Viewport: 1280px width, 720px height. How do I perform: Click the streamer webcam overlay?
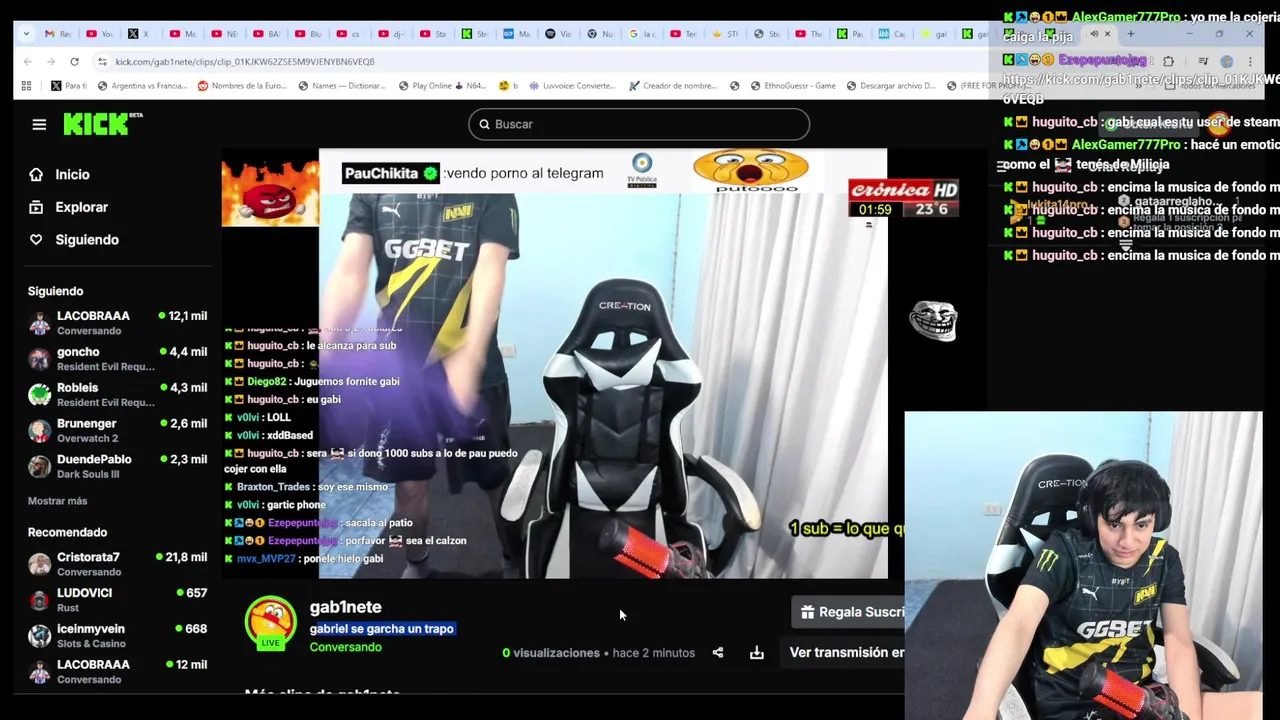[1083, 566]
